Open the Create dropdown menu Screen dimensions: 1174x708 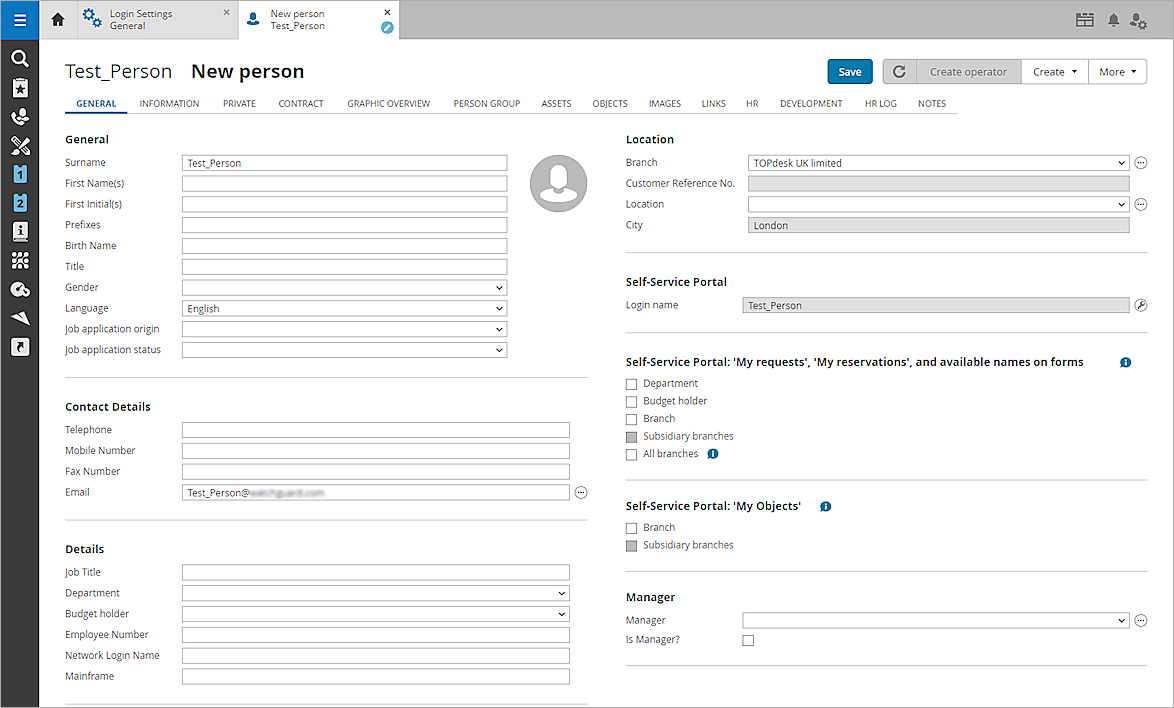coord(1054,71)
